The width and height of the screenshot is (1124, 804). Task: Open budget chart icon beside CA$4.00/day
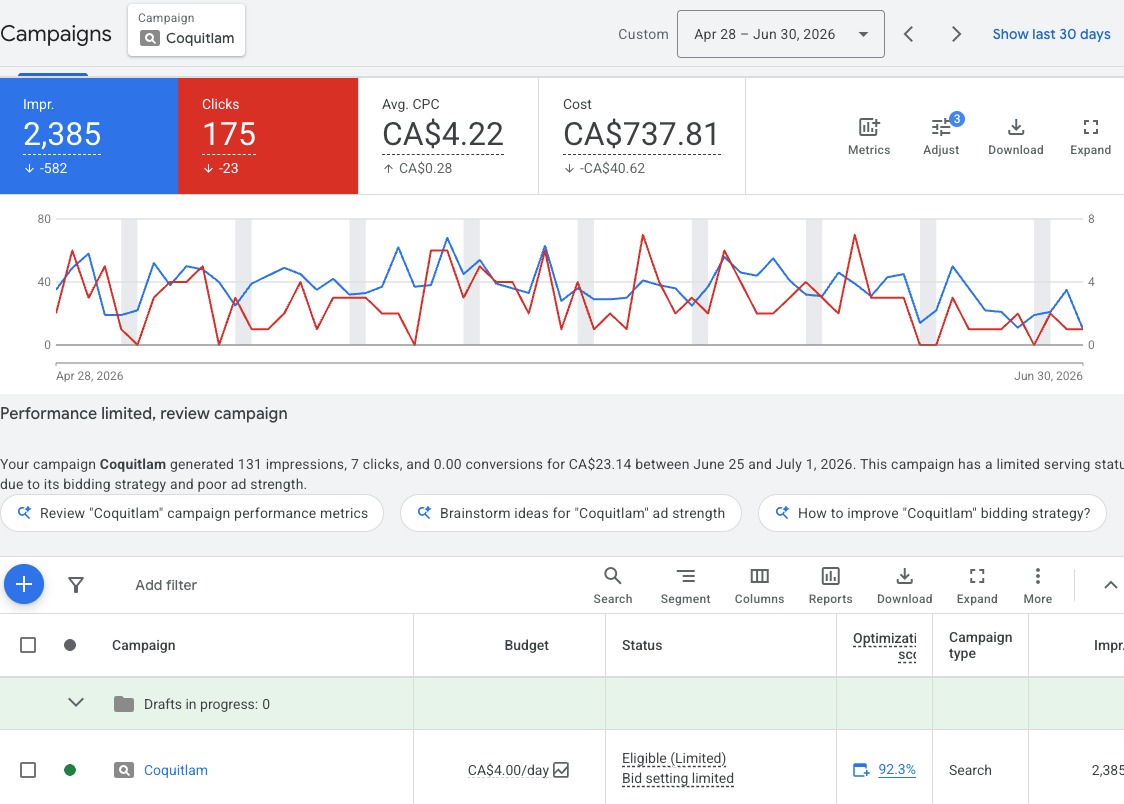click(x=561, y=770)
